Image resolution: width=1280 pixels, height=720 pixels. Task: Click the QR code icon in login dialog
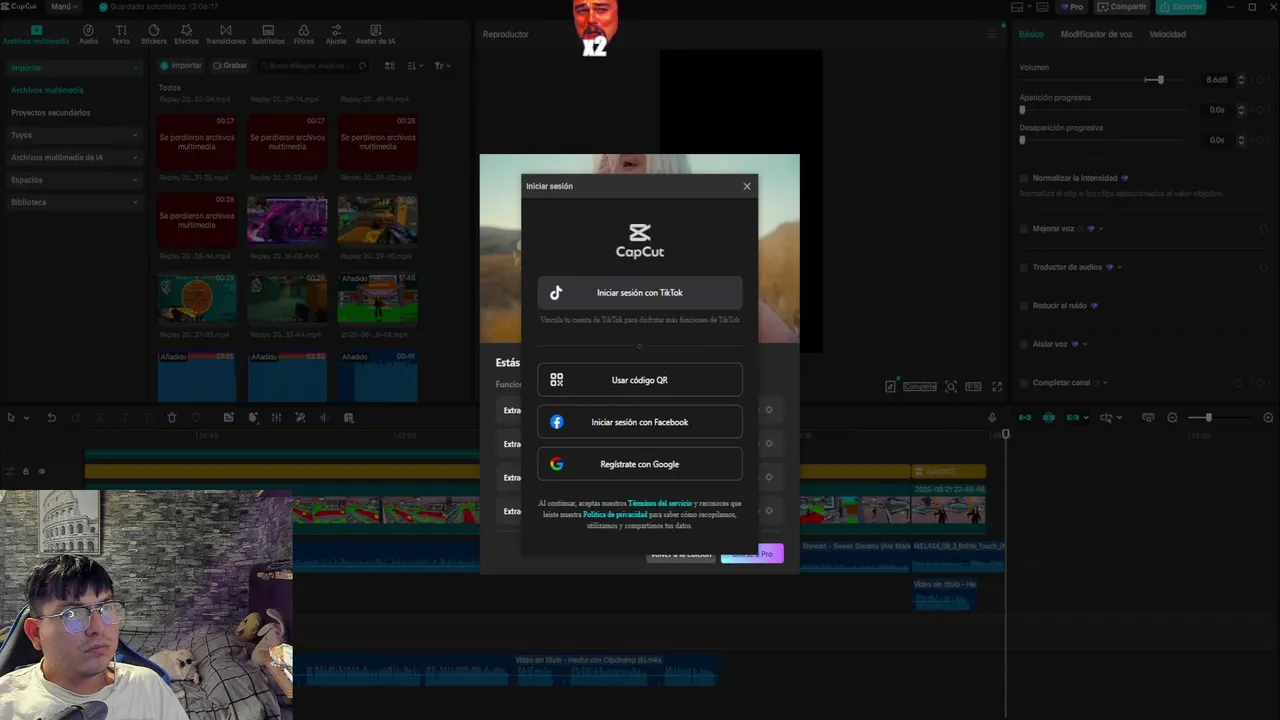[x=557, y=380]
